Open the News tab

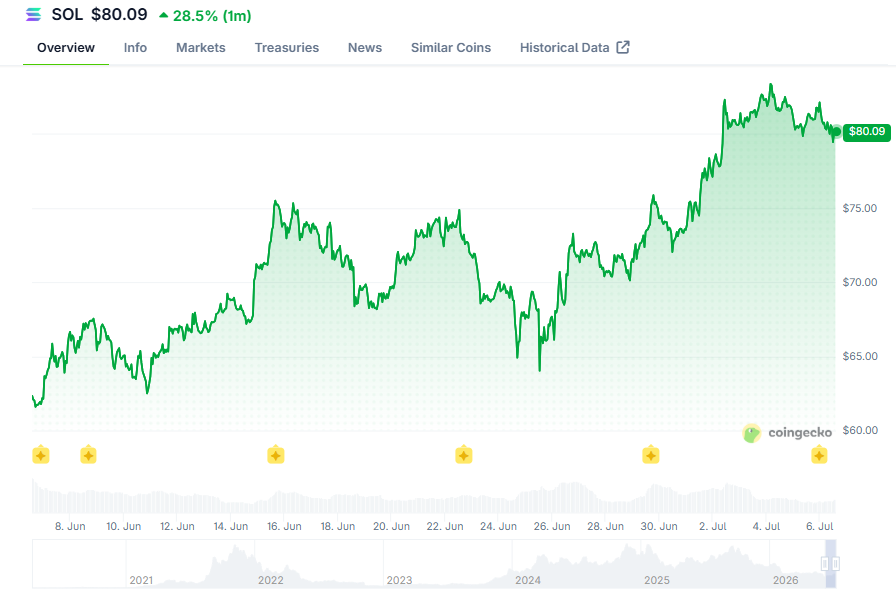(365, 47)
